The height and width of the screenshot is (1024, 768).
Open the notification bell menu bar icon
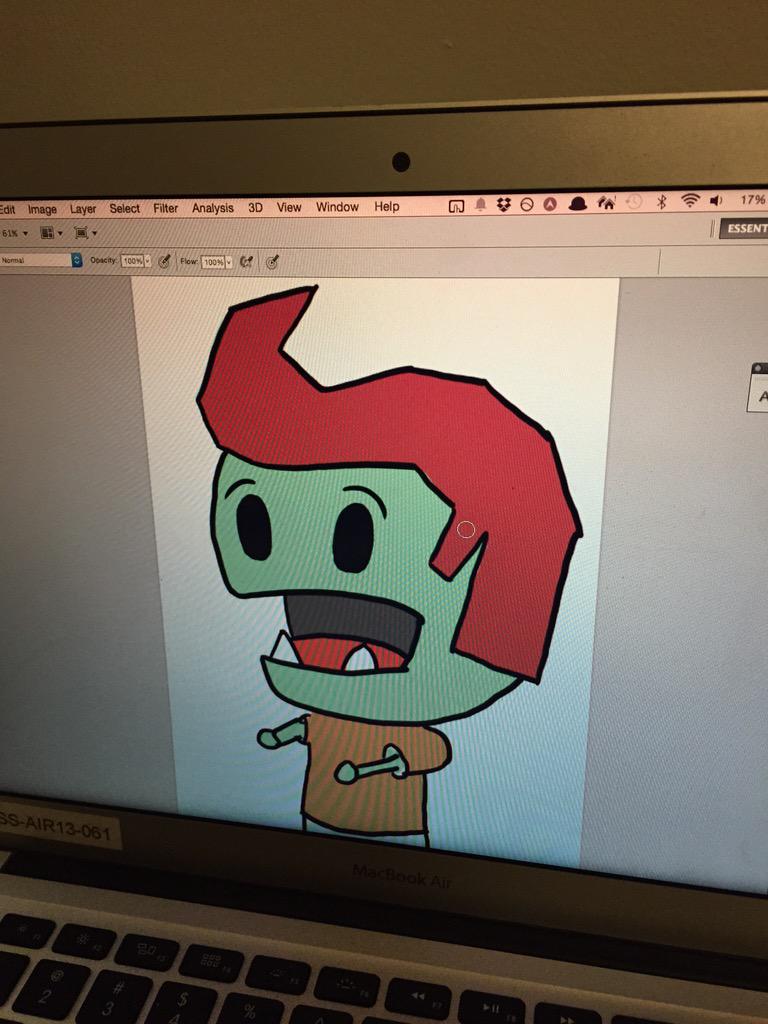(481, 205)
